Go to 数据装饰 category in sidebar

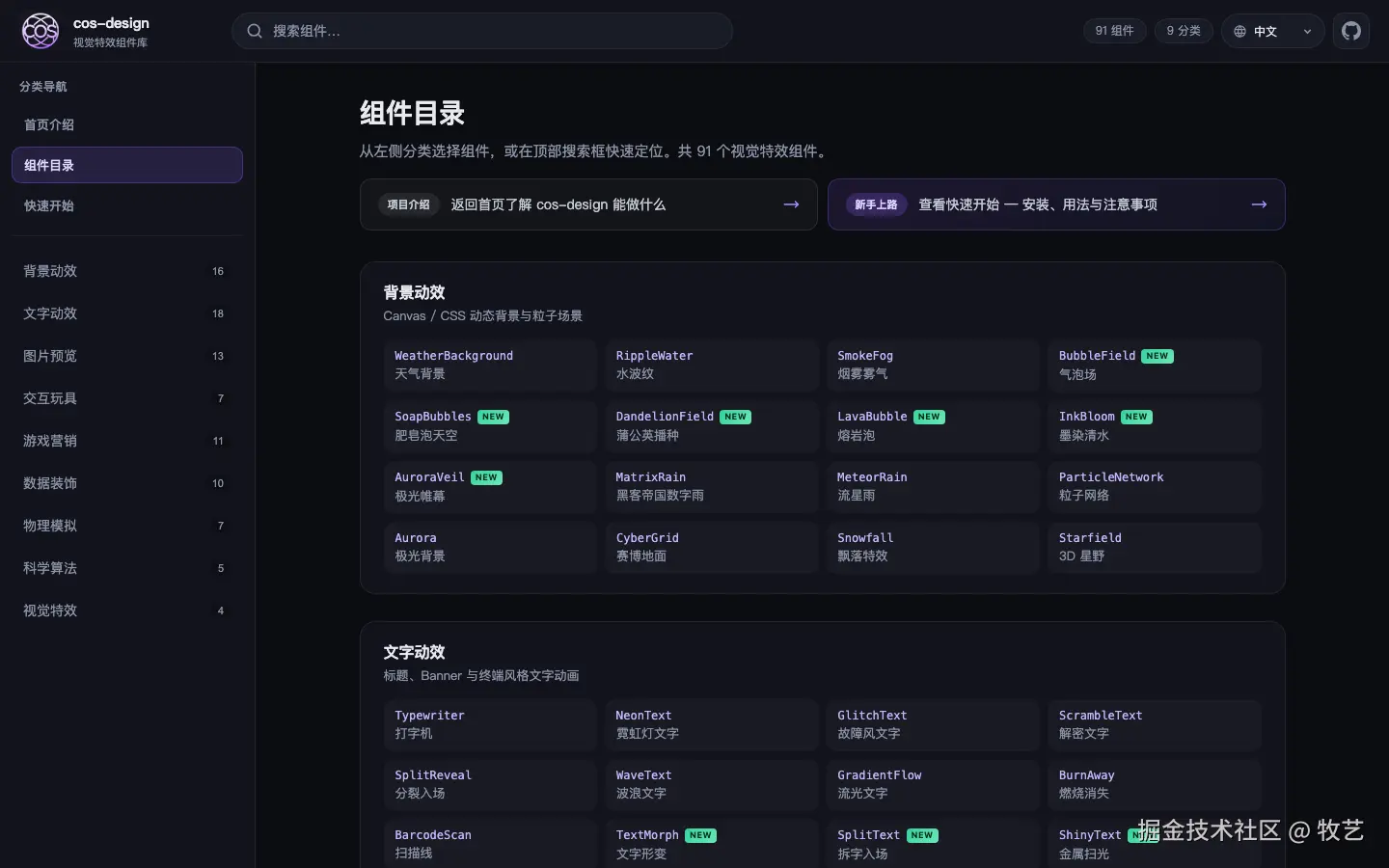click(127, 483)
